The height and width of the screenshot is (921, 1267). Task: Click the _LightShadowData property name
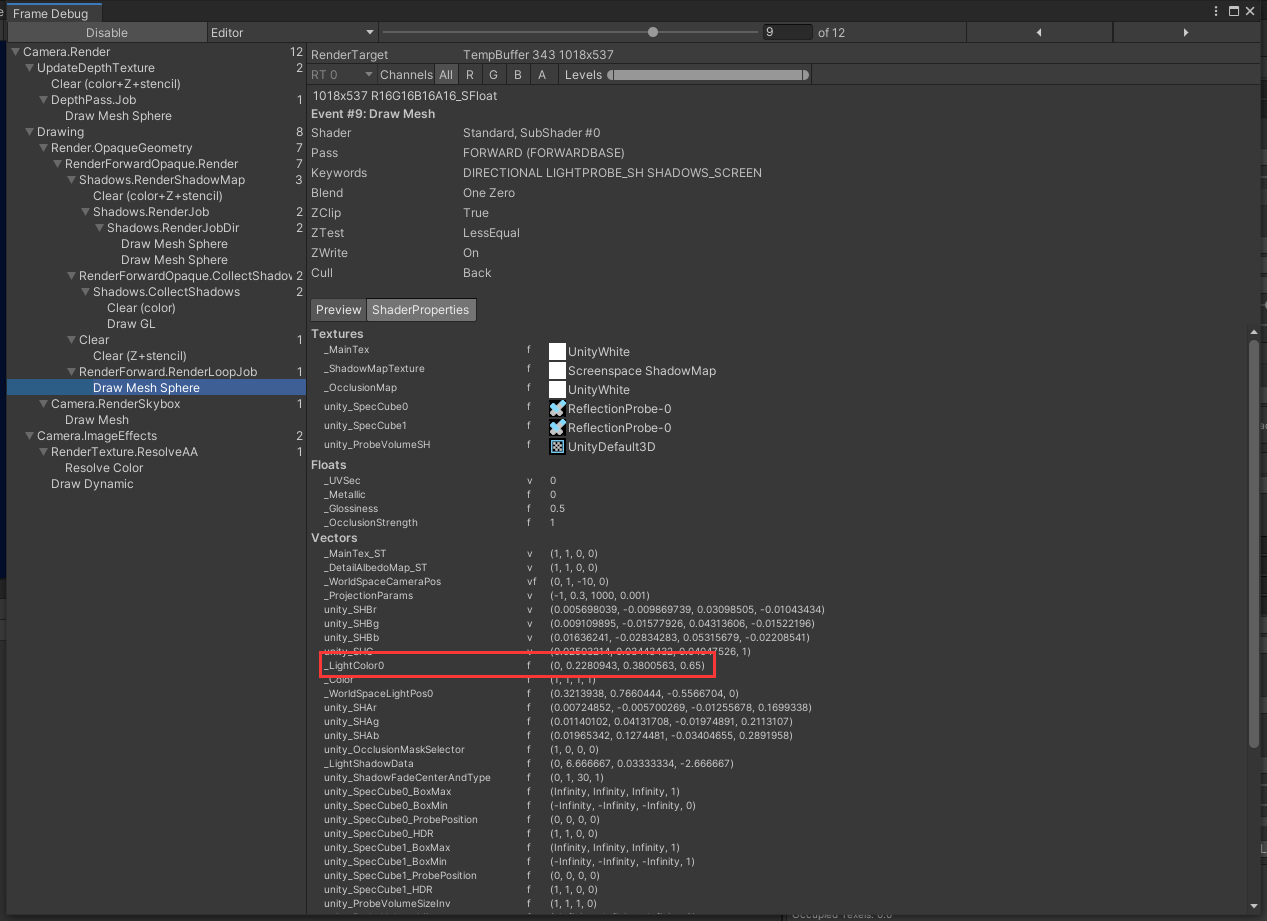tap(368, 763)
